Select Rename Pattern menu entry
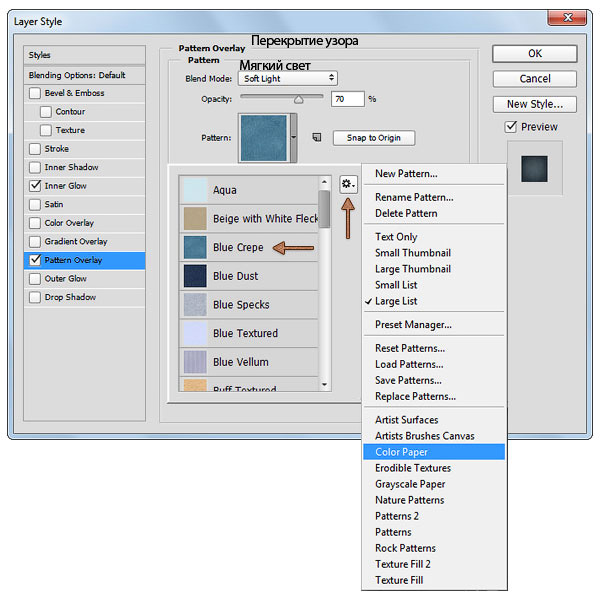 (414, 197)
